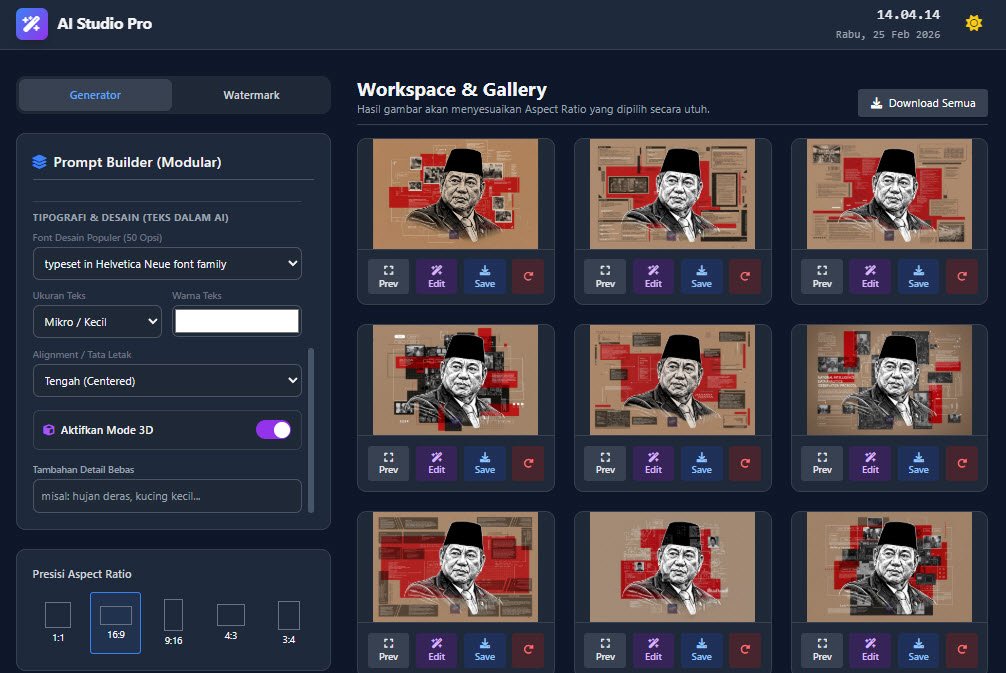This screenshot has width=1006, height=673.
Task: Regenerate the center image of the gallery
Action: [x=745, y=463]
